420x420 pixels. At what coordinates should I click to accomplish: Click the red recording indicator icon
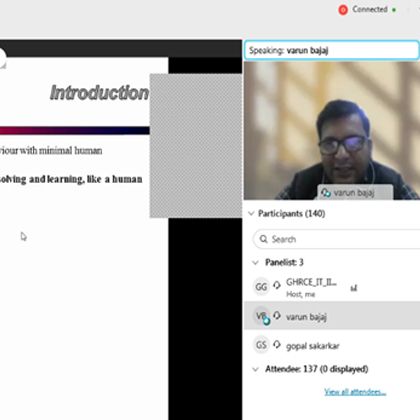coord(343,10)
